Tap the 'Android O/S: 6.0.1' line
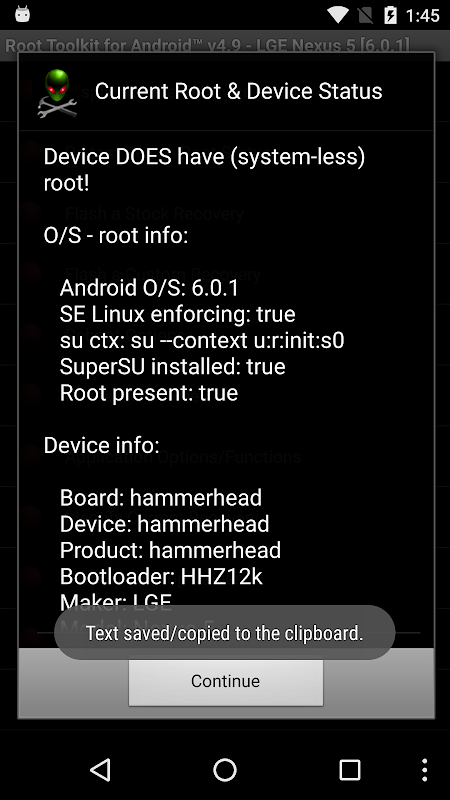This screenshot has height=800, width=450. click(x=149, y=288)
